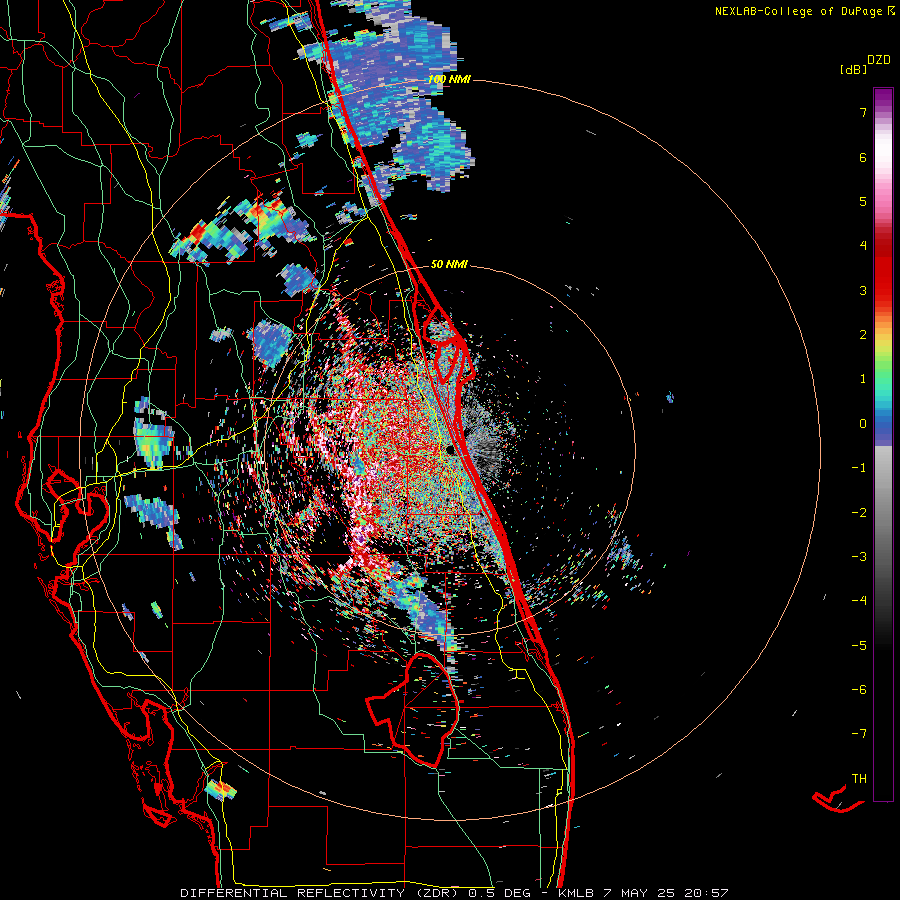Viewport: 900px width, 900px height.
Task: Click the NEXLAB-College of DuPage label
Action: [x=805, y=11]
